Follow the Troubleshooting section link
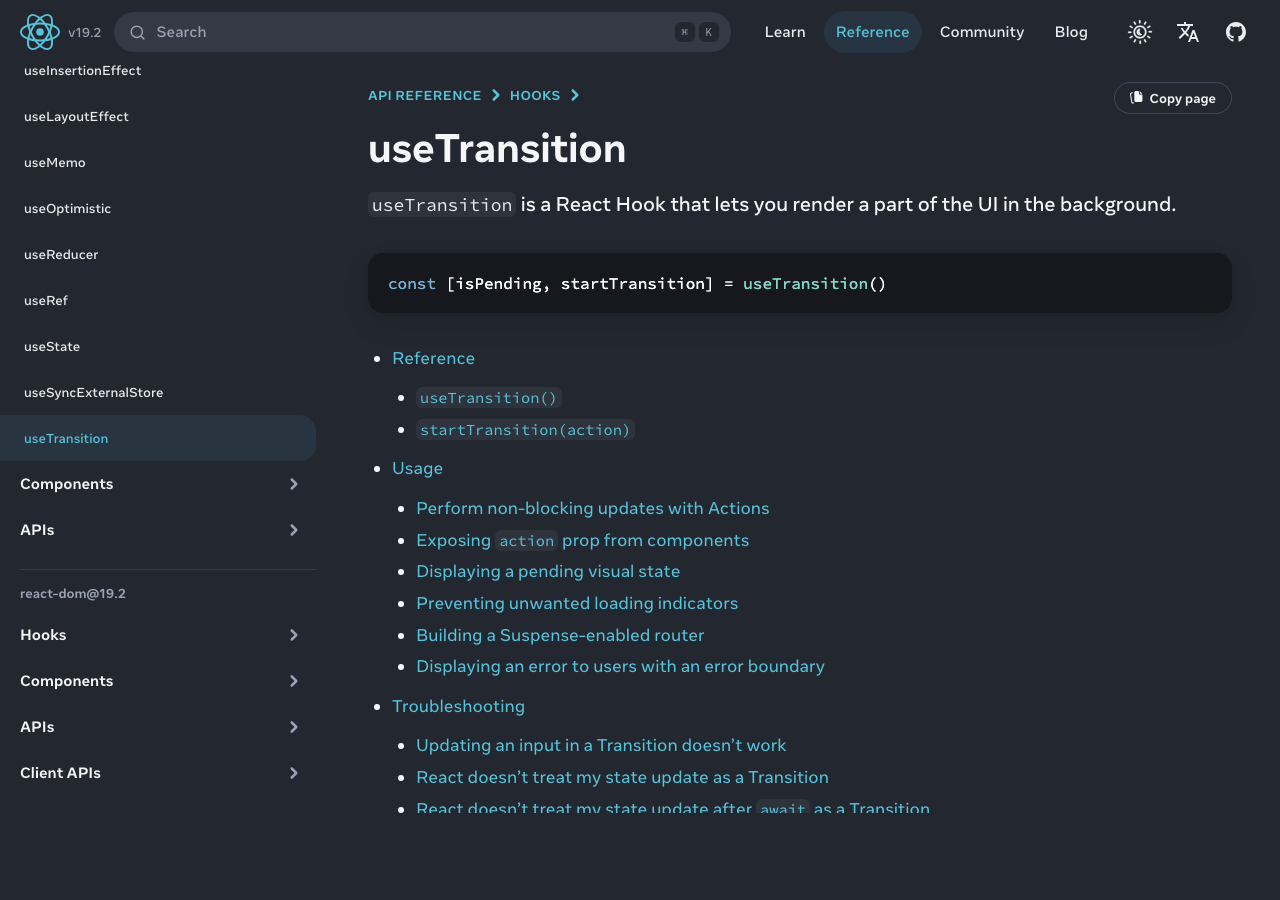Screen dimensions: 1280x900 [458, 706]
